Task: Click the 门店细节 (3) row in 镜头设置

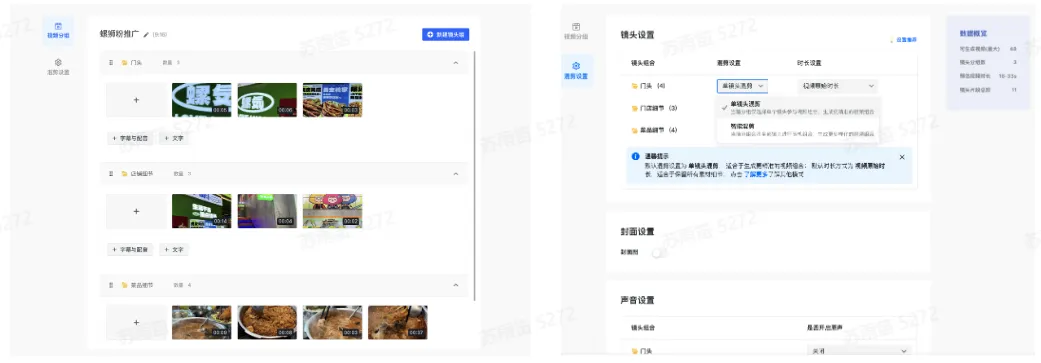Action: coord(655,108)
